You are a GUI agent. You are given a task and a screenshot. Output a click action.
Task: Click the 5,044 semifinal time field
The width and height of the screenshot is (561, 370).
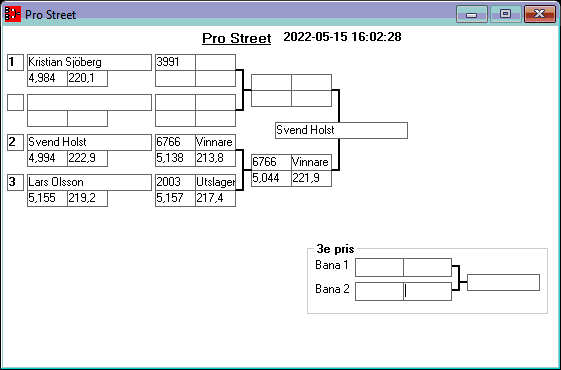[x=271, y=178]
